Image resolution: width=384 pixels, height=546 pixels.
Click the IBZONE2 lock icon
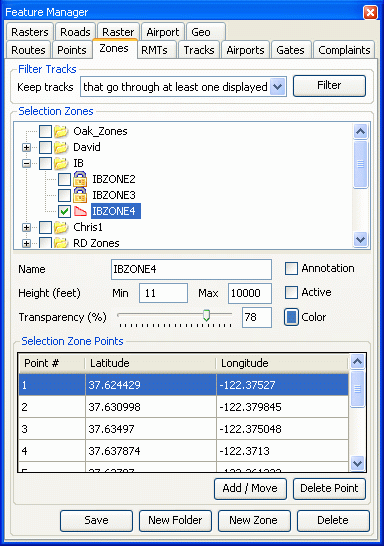(x=80, y=179)
